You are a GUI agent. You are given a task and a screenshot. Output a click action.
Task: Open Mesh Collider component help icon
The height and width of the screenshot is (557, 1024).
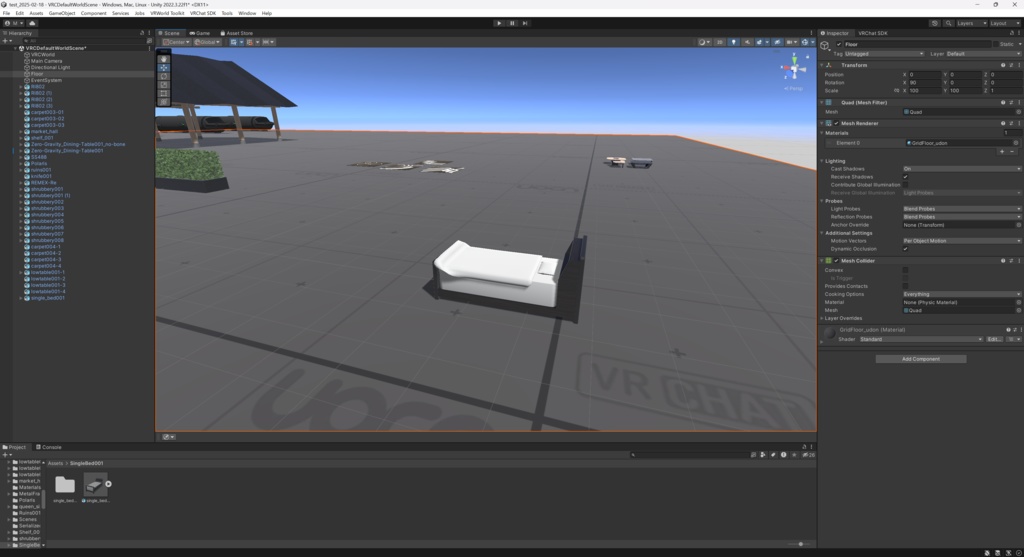(x=1003, y=261)
